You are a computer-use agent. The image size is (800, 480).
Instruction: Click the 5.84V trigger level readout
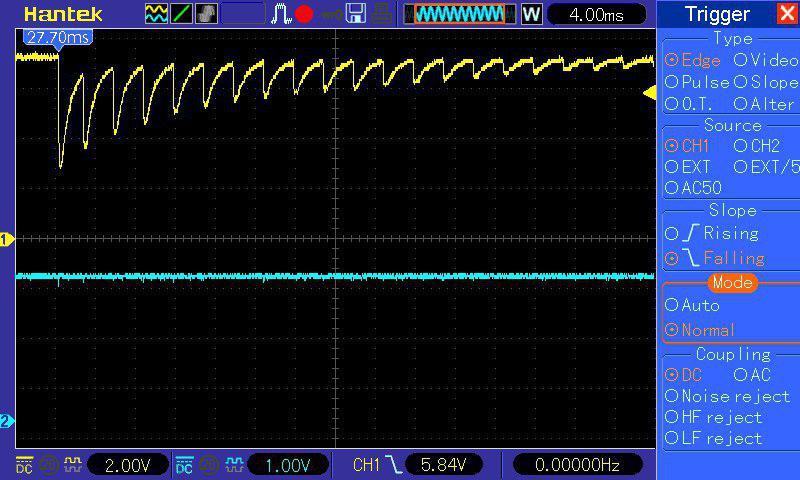click(443, 465)
